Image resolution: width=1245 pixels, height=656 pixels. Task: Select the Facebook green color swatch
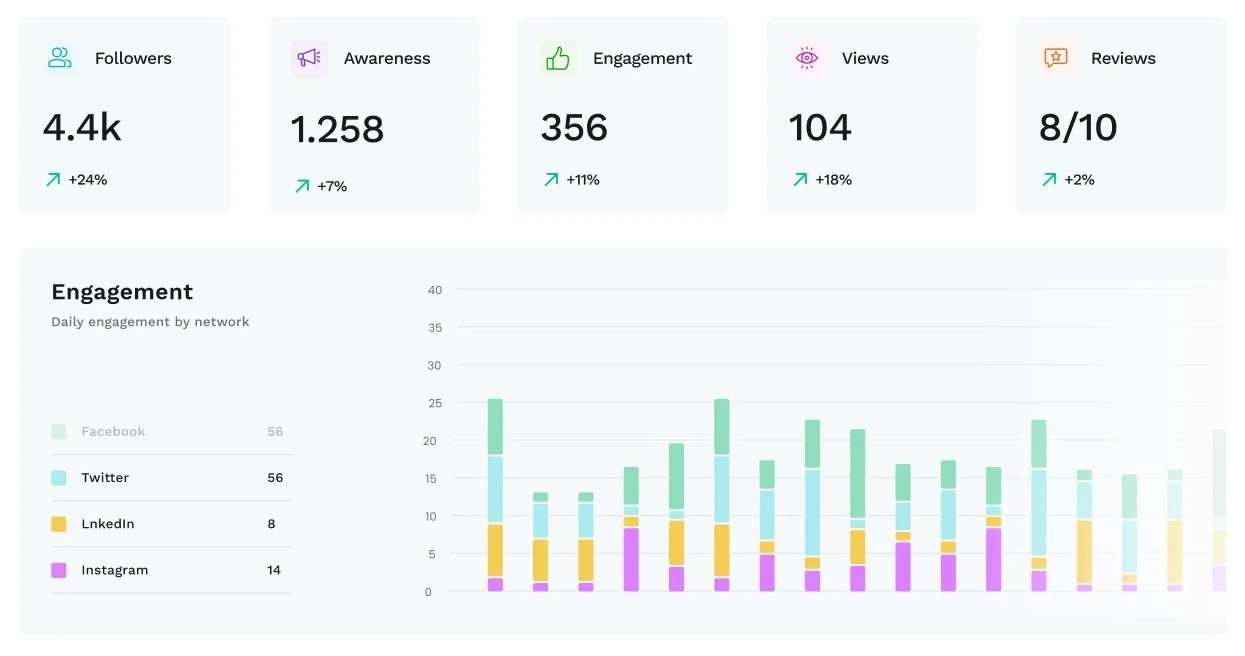pos(60,431)
